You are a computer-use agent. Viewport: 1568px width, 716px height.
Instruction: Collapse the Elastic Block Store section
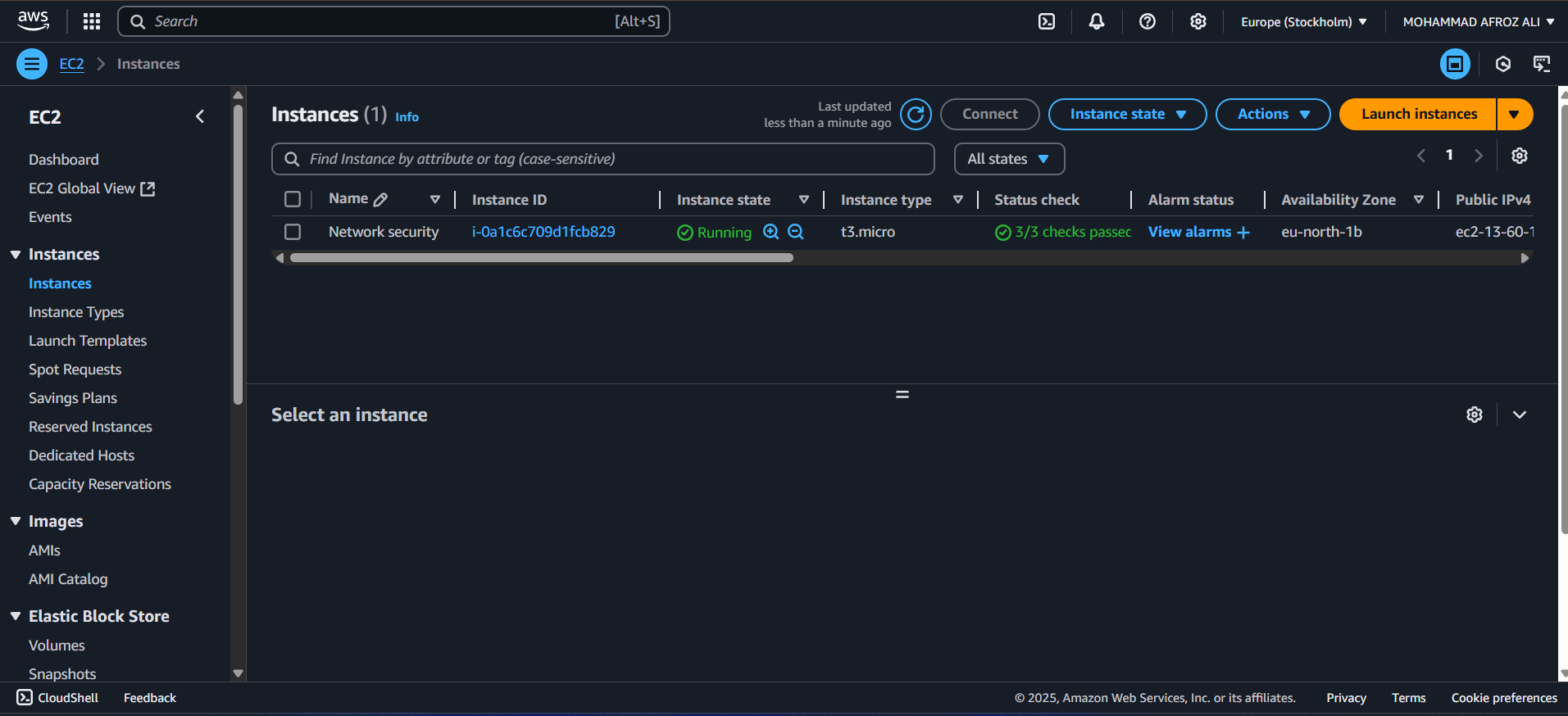point(16,616)
